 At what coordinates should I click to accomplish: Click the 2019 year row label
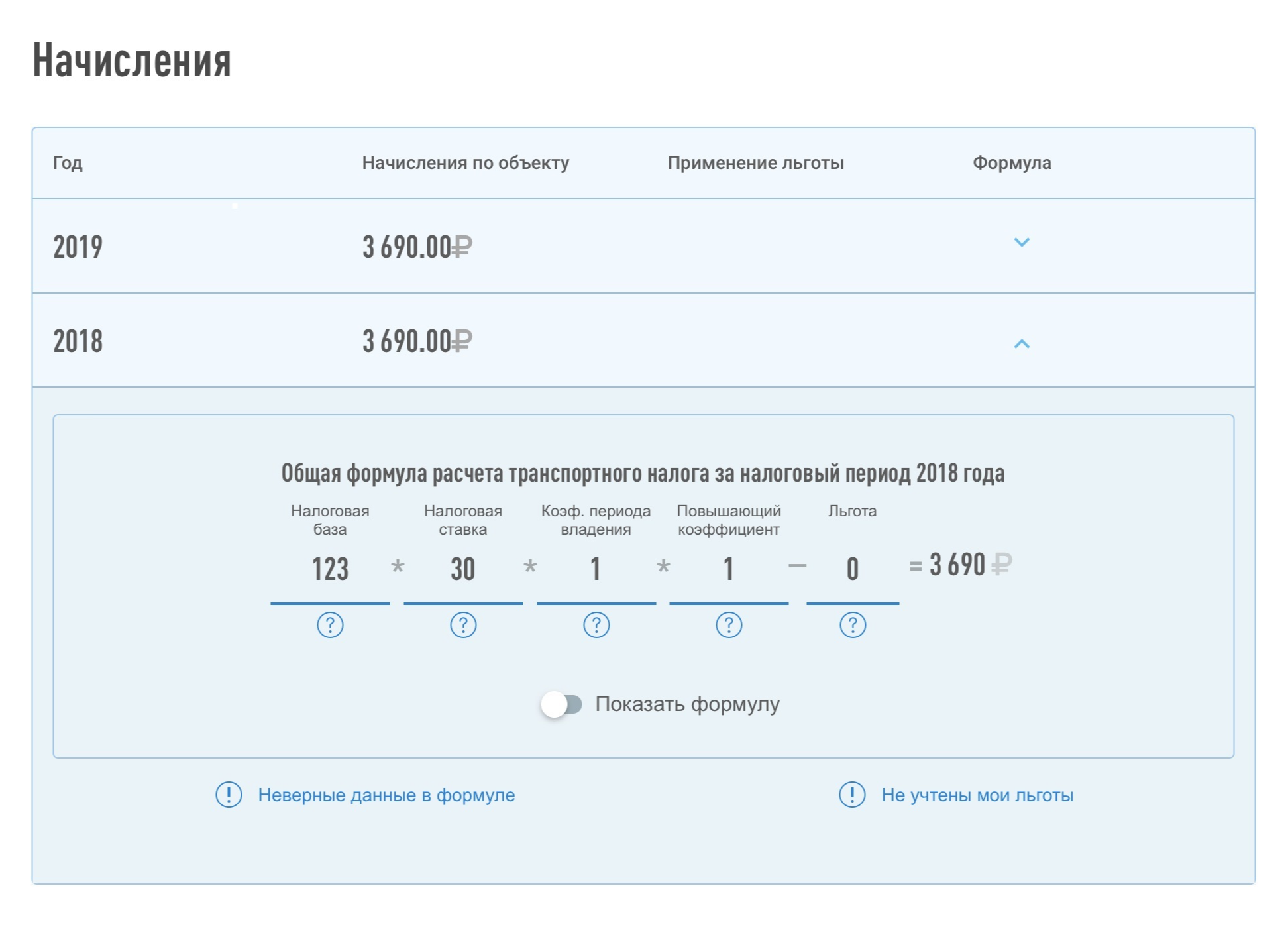78,247
